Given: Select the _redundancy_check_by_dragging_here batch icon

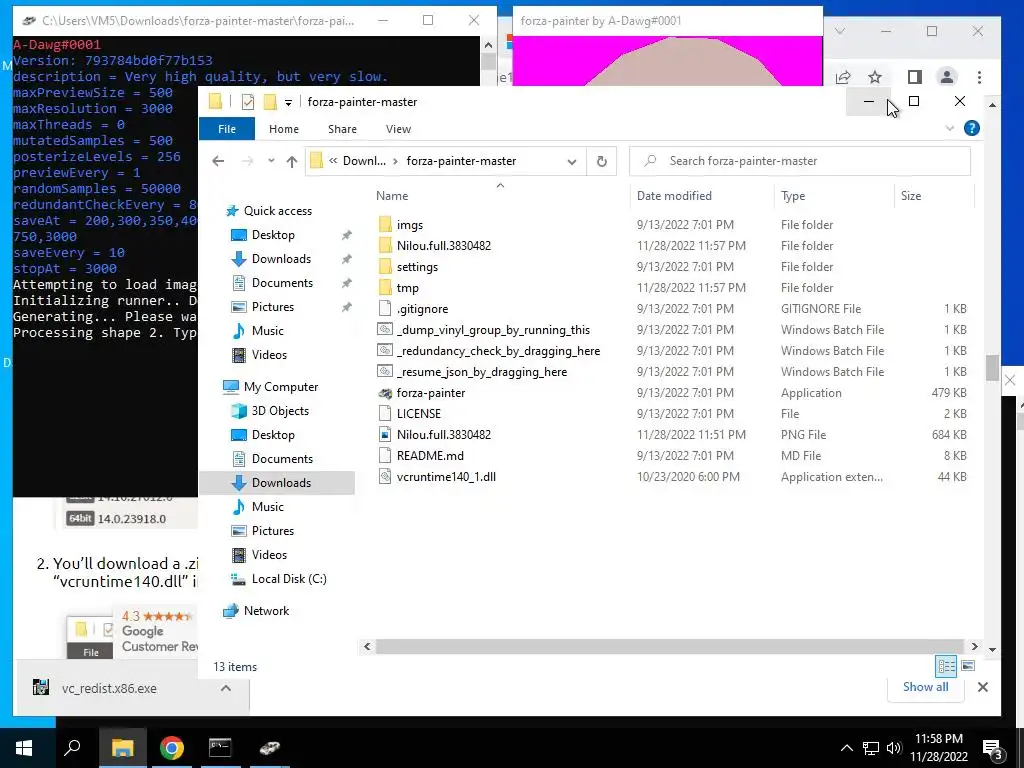Looking at the screenshot, I should [385, 351].
